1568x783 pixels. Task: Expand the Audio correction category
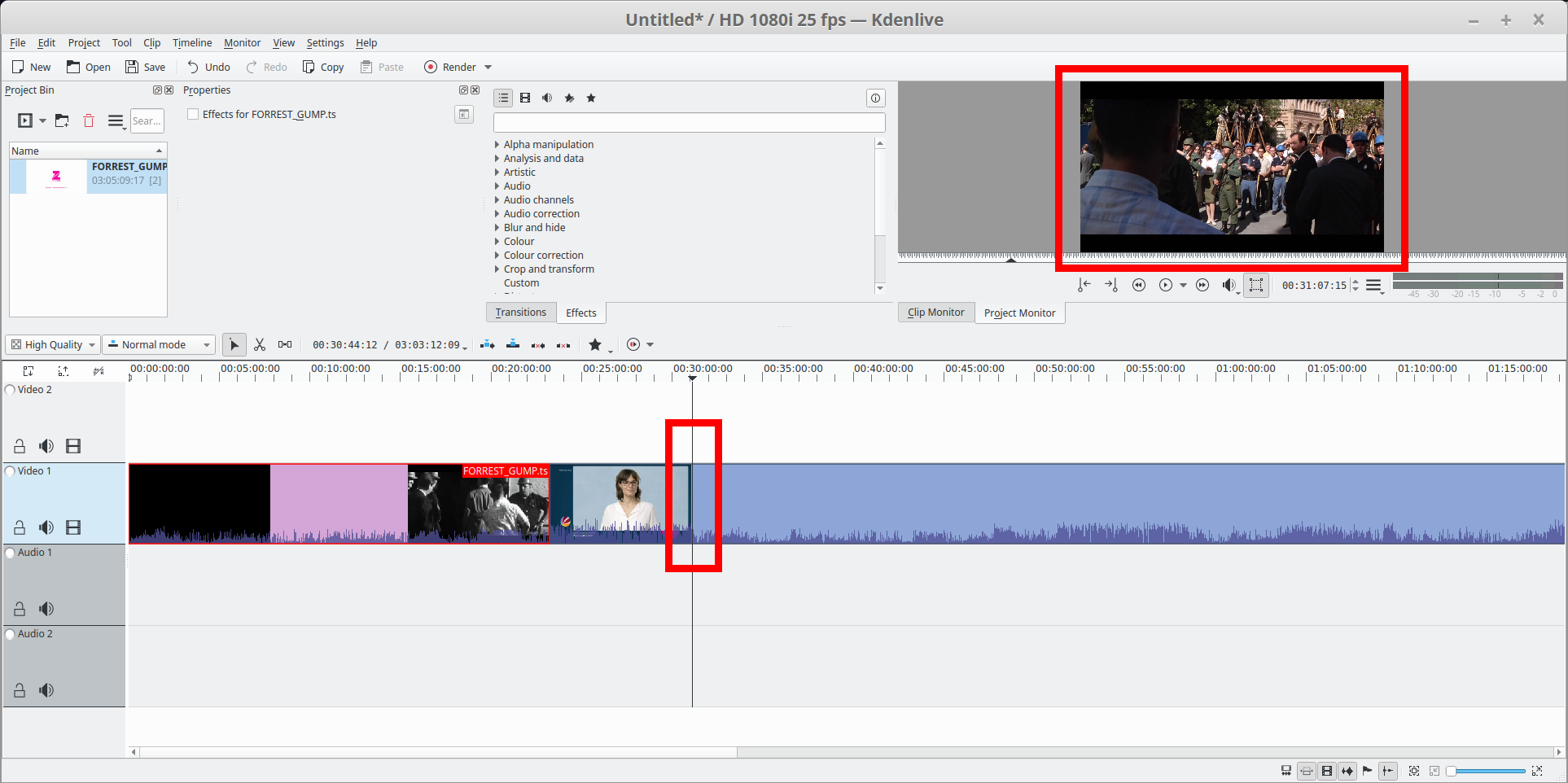(x=497, y=214)
